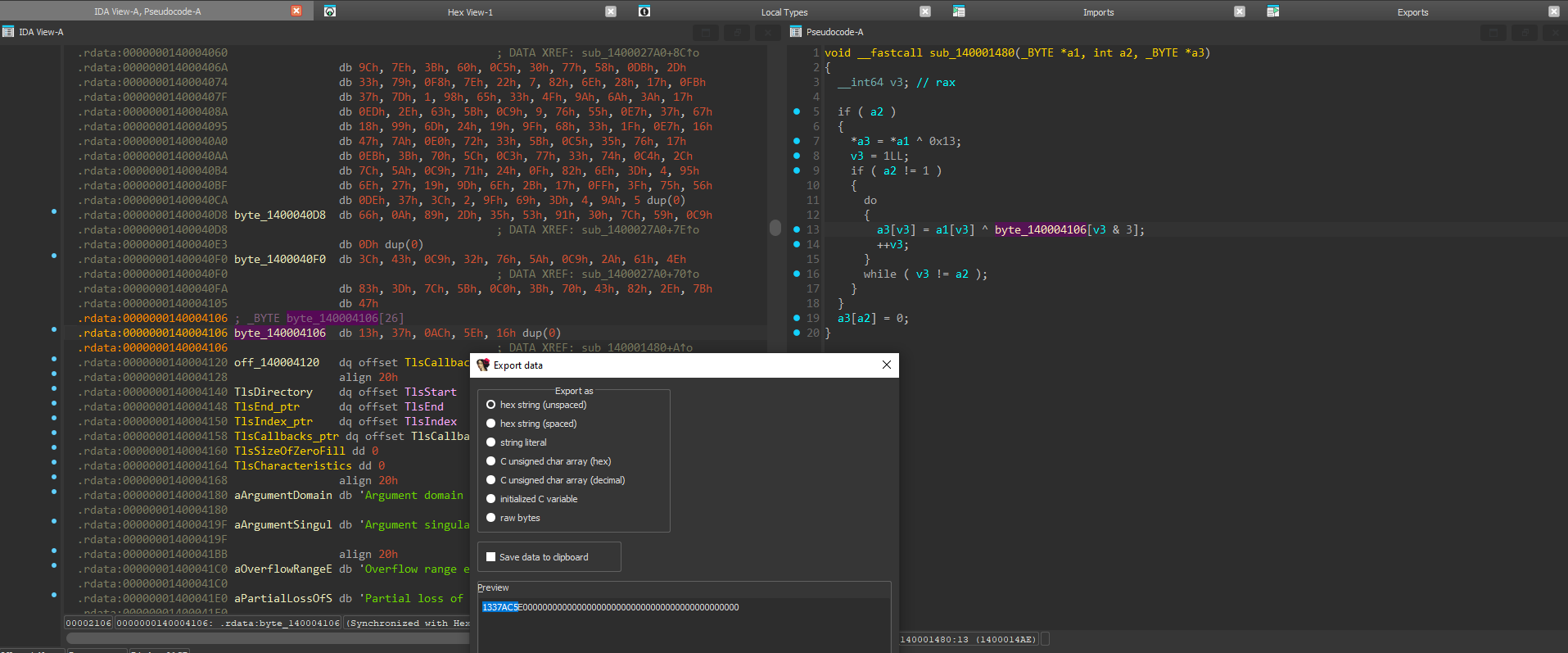The height and width of the screenshot is (653, 1568).
Task: Click the breakpoint dot on pseudocode line 5
Action: pyautogui.click(x=797, y=111)
